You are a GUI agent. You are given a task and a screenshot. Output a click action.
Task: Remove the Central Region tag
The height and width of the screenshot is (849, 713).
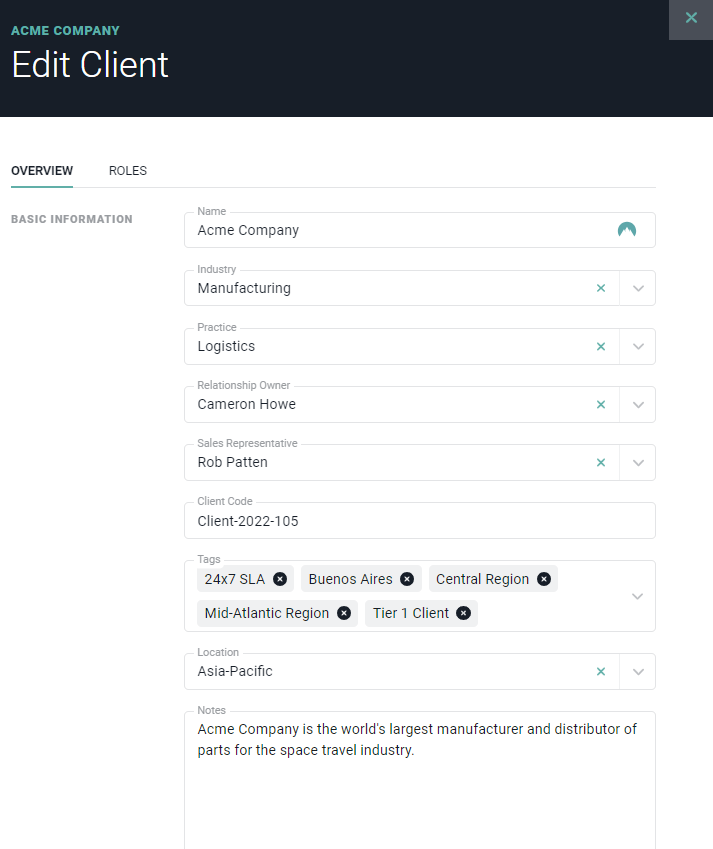(544, 579)
